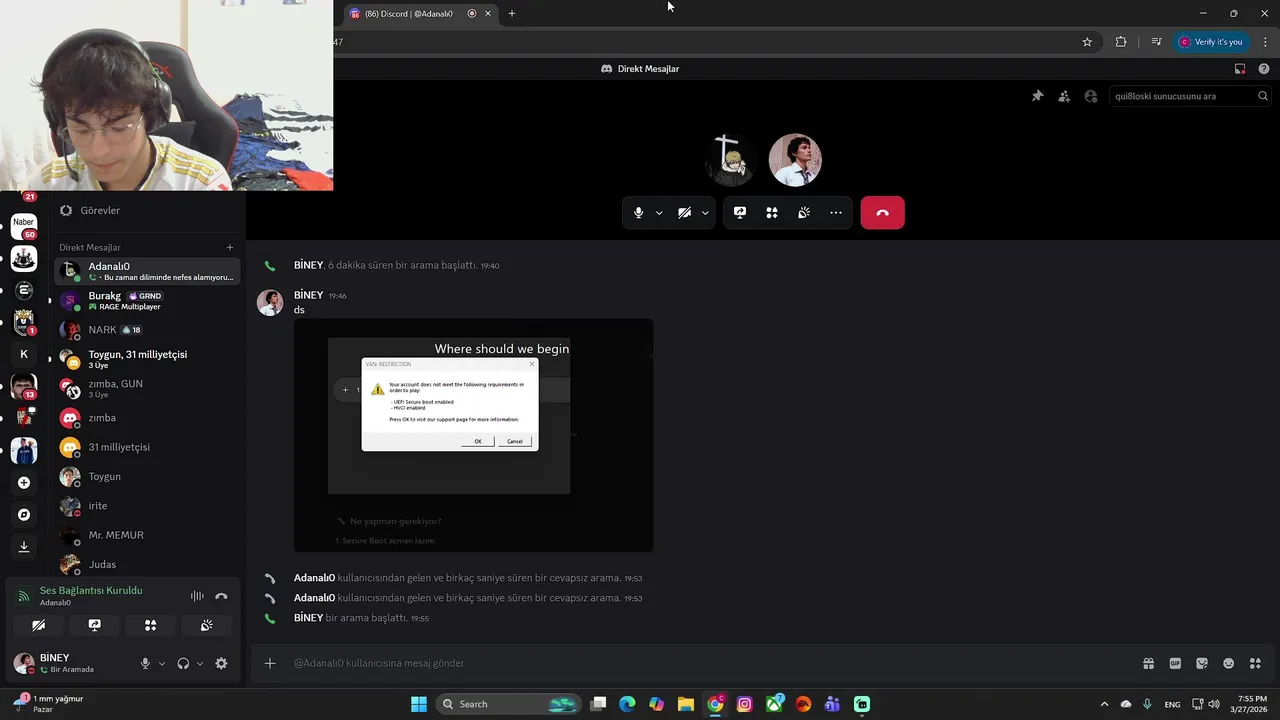Open the VAN restriction image attachment
This screenshot has width=1280, height=720.
[473, 435]
